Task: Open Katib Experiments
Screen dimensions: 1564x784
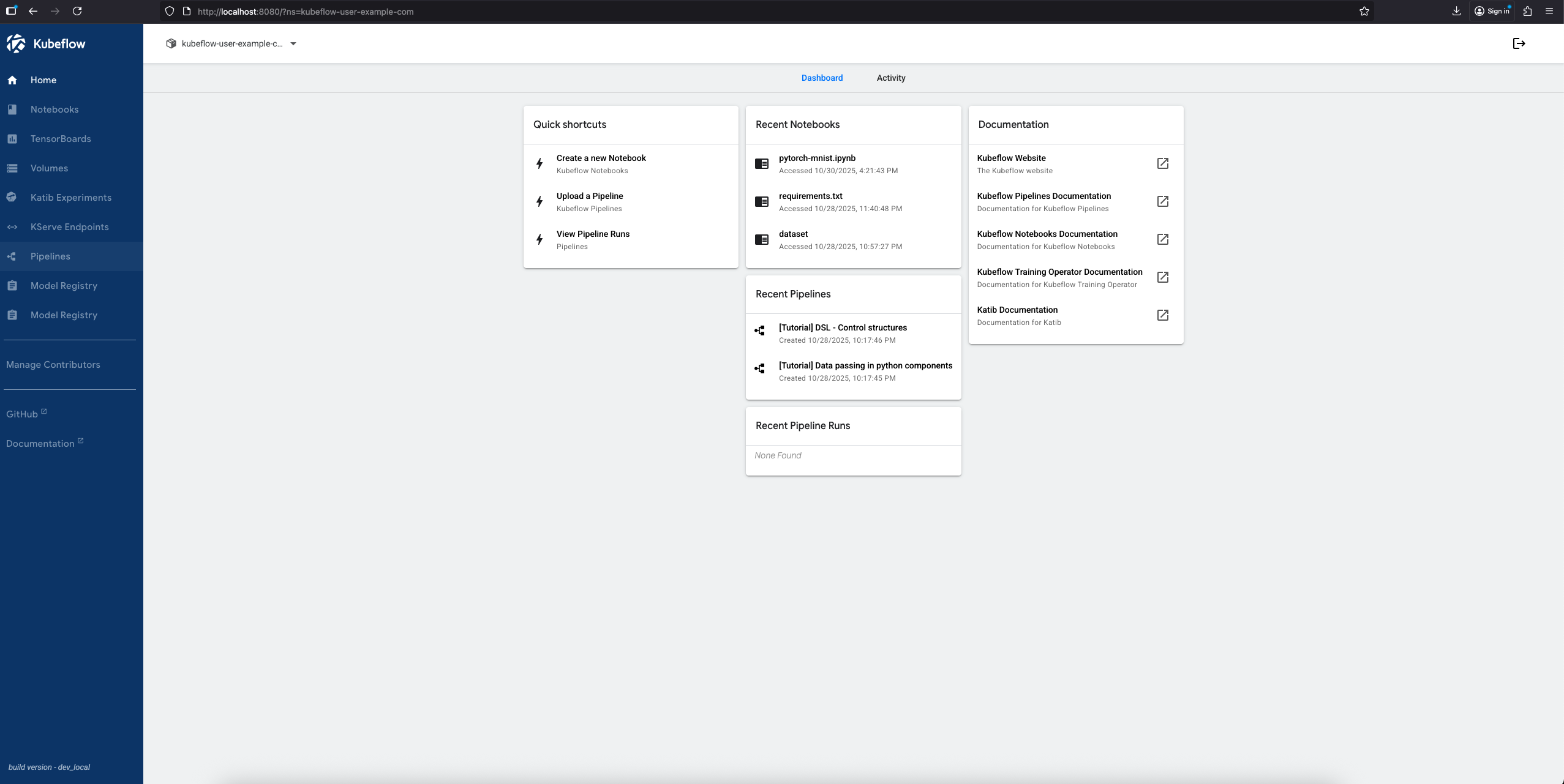Action: [70, 197]
